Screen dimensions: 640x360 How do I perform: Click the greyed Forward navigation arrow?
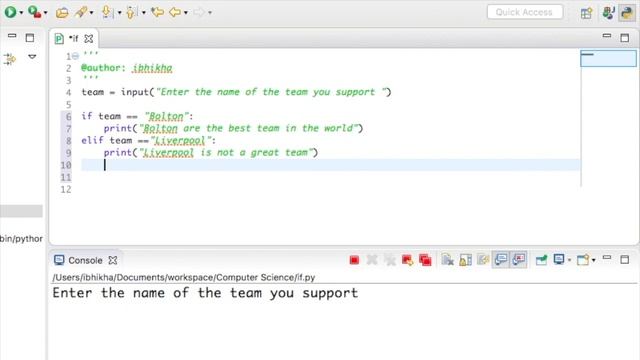(x=199, y=12)
